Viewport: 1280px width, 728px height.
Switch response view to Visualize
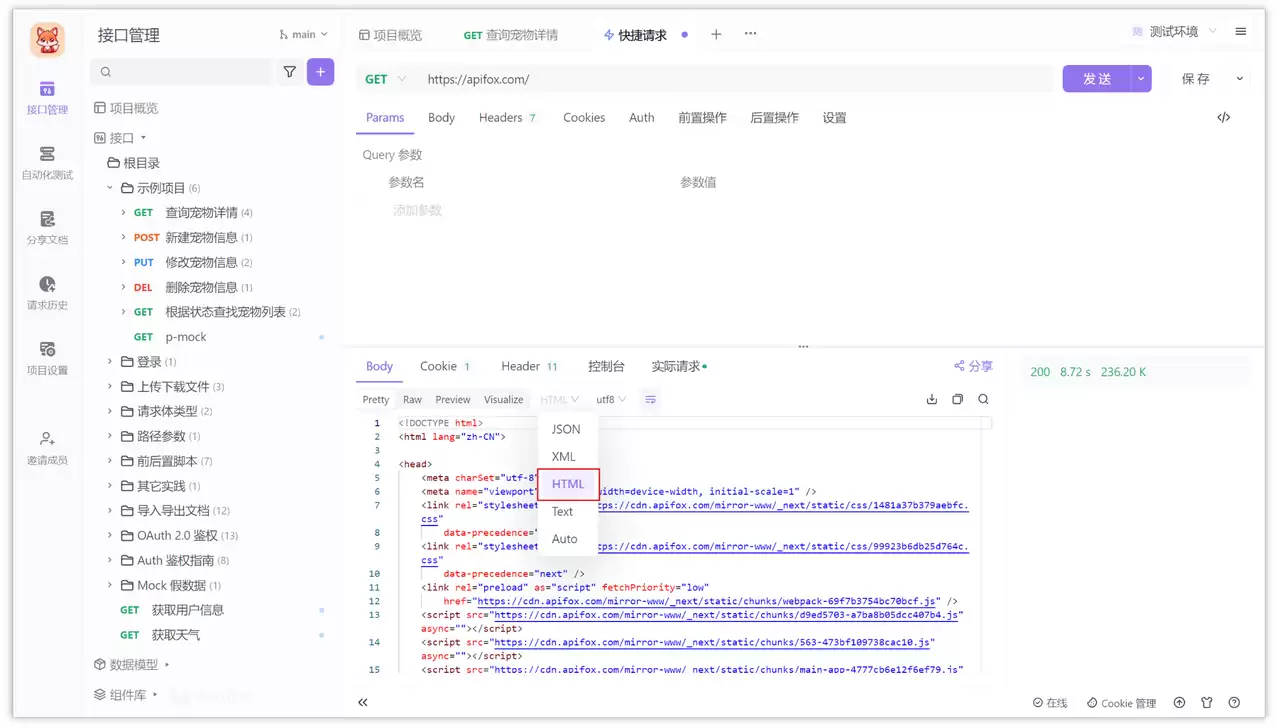pyautogui.click(x=504, y=399)
